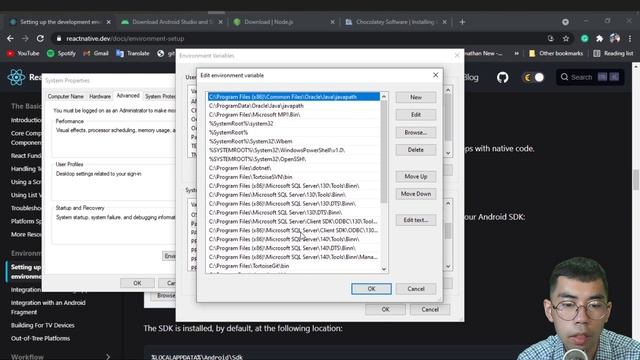Show hidden bookmarks overflow chevron
The image size is (640, 360).
click(516, 53)
